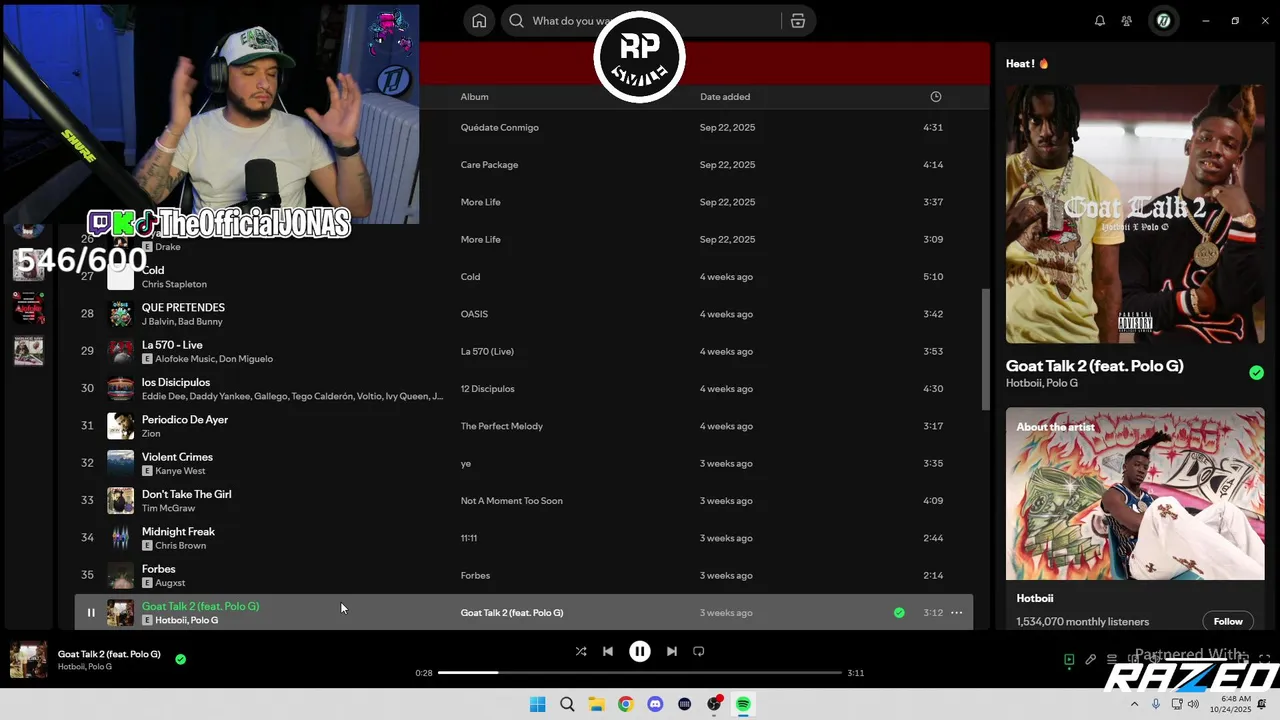Toggle saved checkmark beside bottom-bar track title
The height and width of the screenshot is (720, 1280).
point(180,659)
